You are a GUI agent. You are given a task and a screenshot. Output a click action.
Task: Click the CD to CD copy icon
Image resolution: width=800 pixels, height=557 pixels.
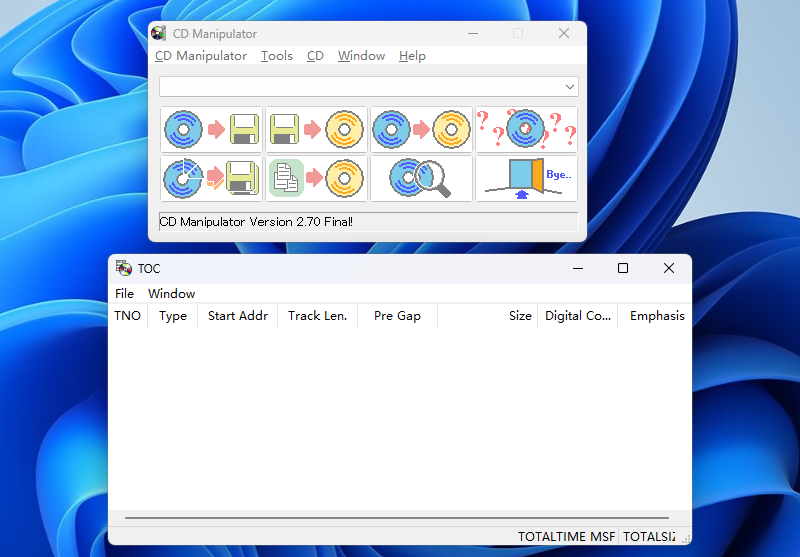coord(421,130)
